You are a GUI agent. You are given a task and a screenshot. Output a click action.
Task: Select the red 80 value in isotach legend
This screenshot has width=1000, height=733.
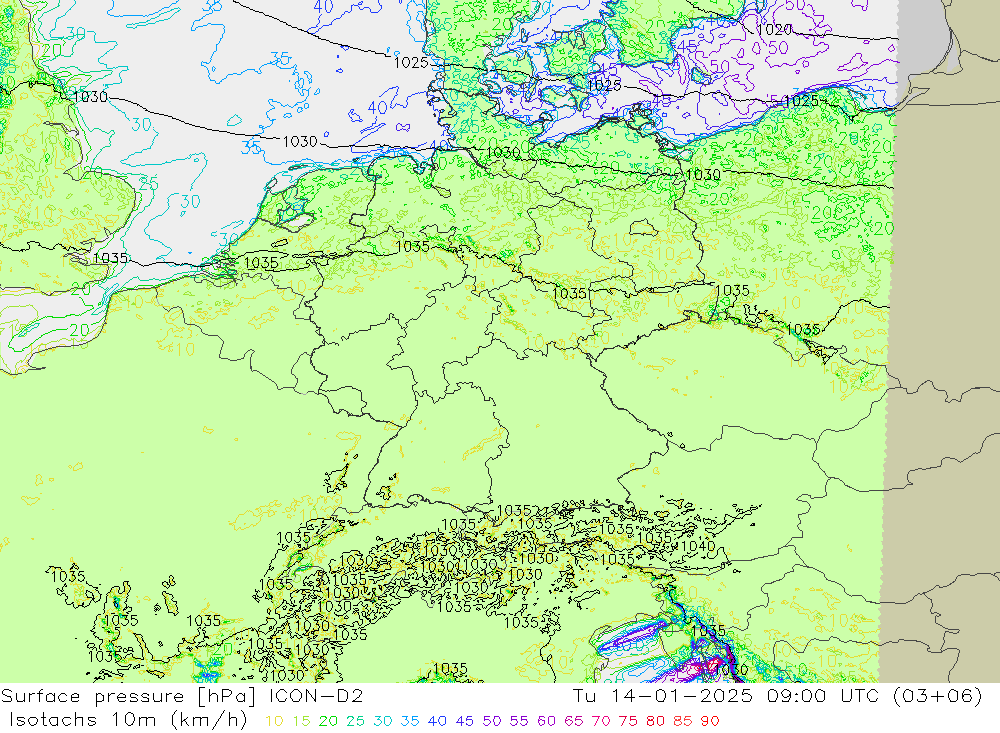[656, 722]
